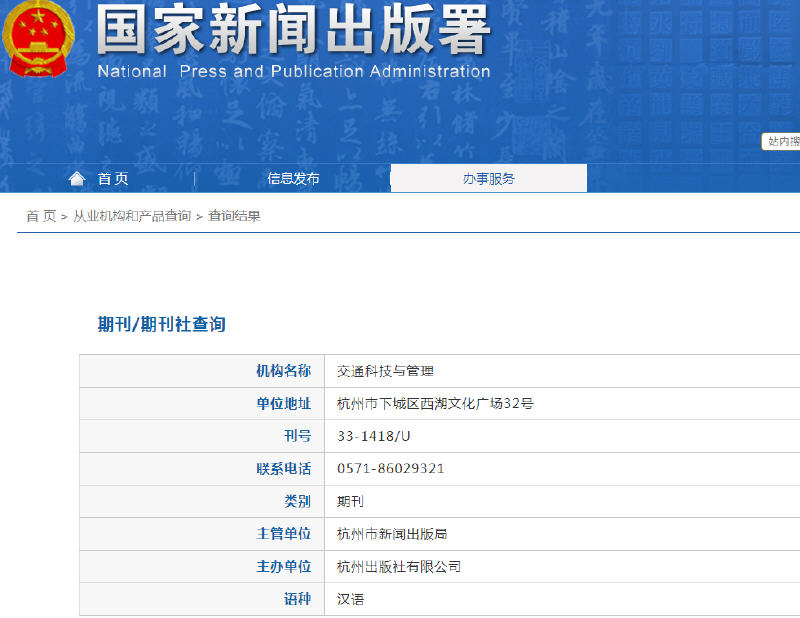Select the phone number 0571-86029321
Viewport: 800px width, 618px height.
(x=390, y=468)
